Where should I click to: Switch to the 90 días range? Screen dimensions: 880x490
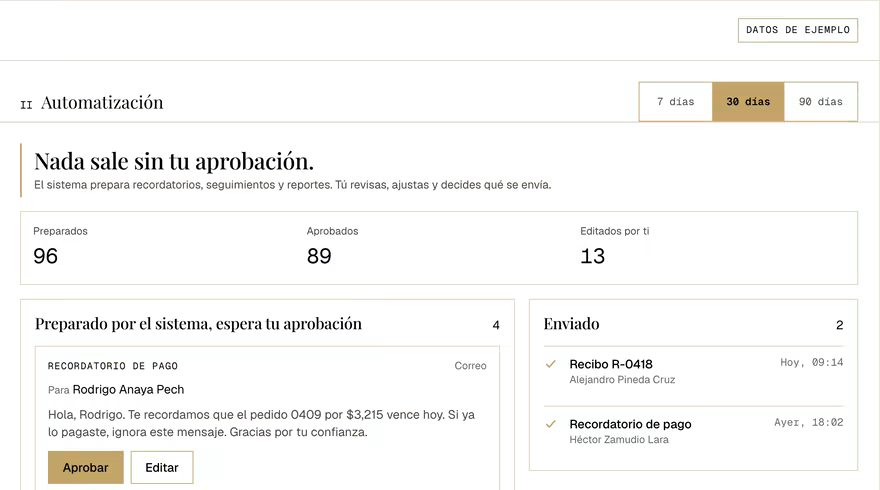821,102
